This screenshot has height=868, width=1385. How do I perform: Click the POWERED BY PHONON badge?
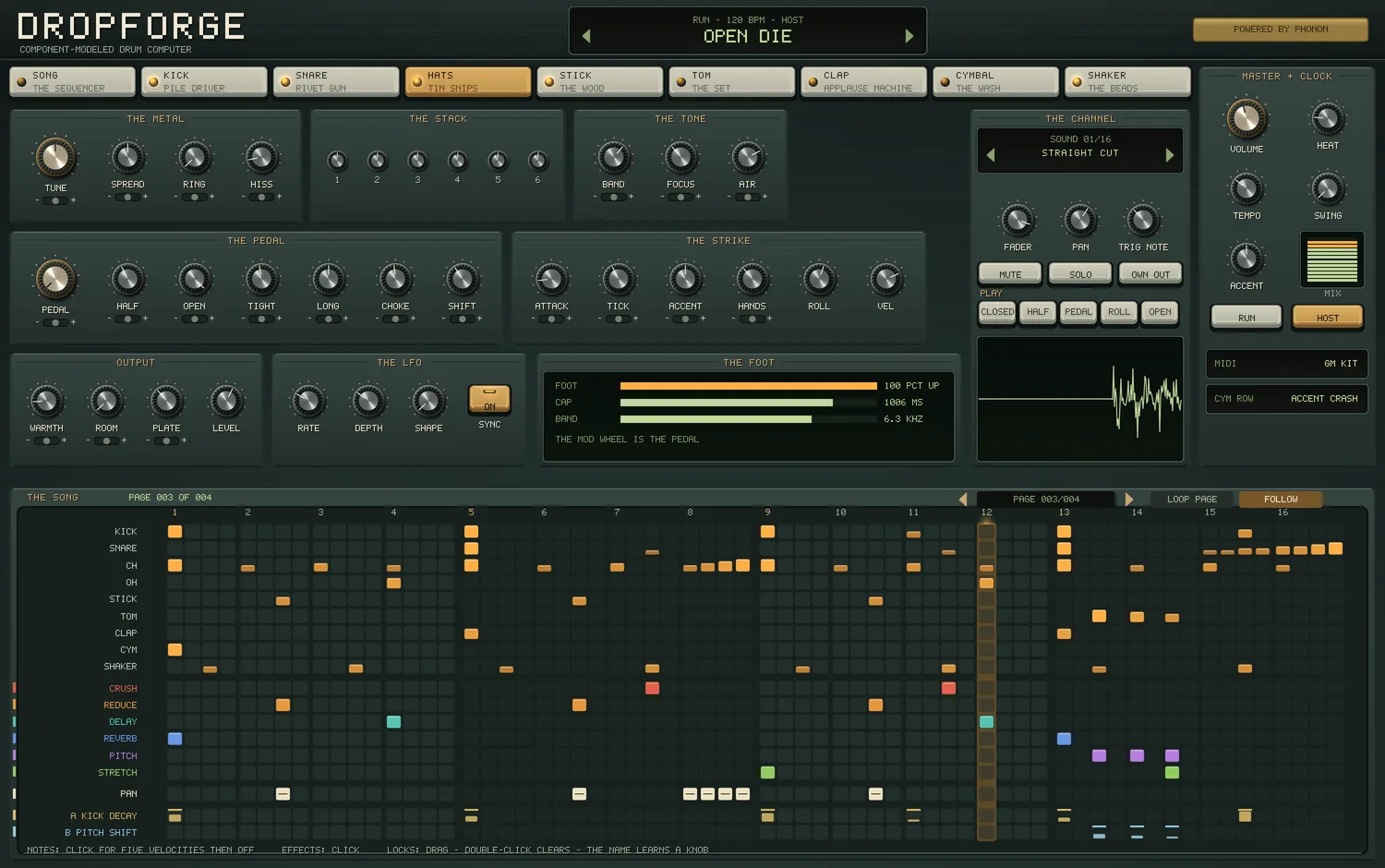click(1281, 30)
